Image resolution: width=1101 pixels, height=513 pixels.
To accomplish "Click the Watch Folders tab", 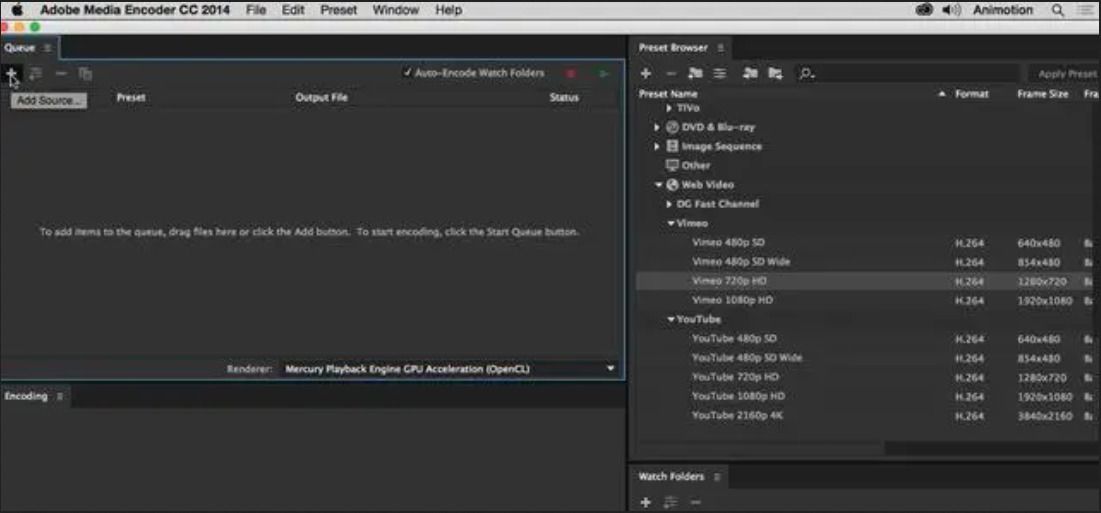I will [x=671, y=477].
